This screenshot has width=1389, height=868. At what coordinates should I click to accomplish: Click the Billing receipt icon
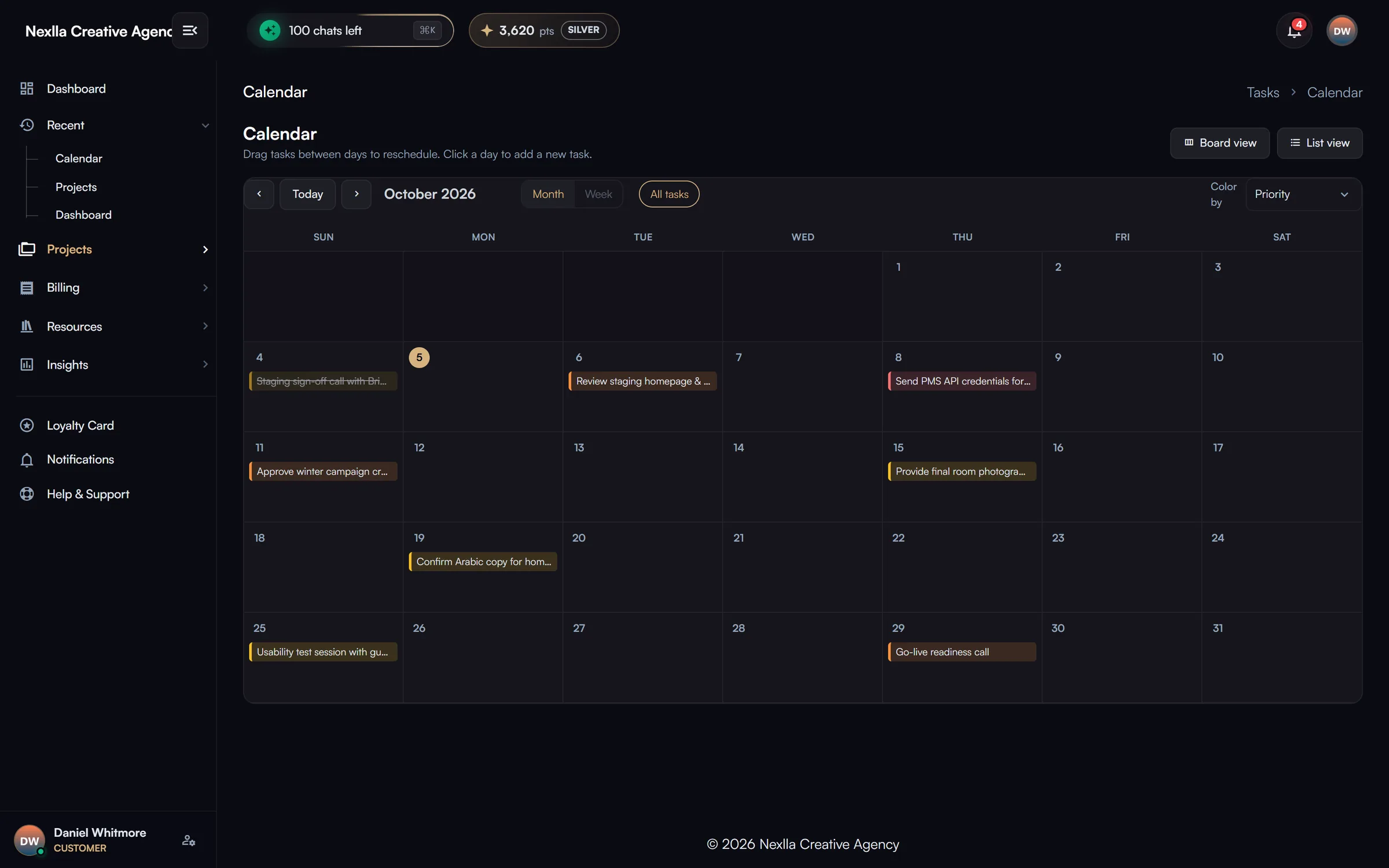pos(27,288)
